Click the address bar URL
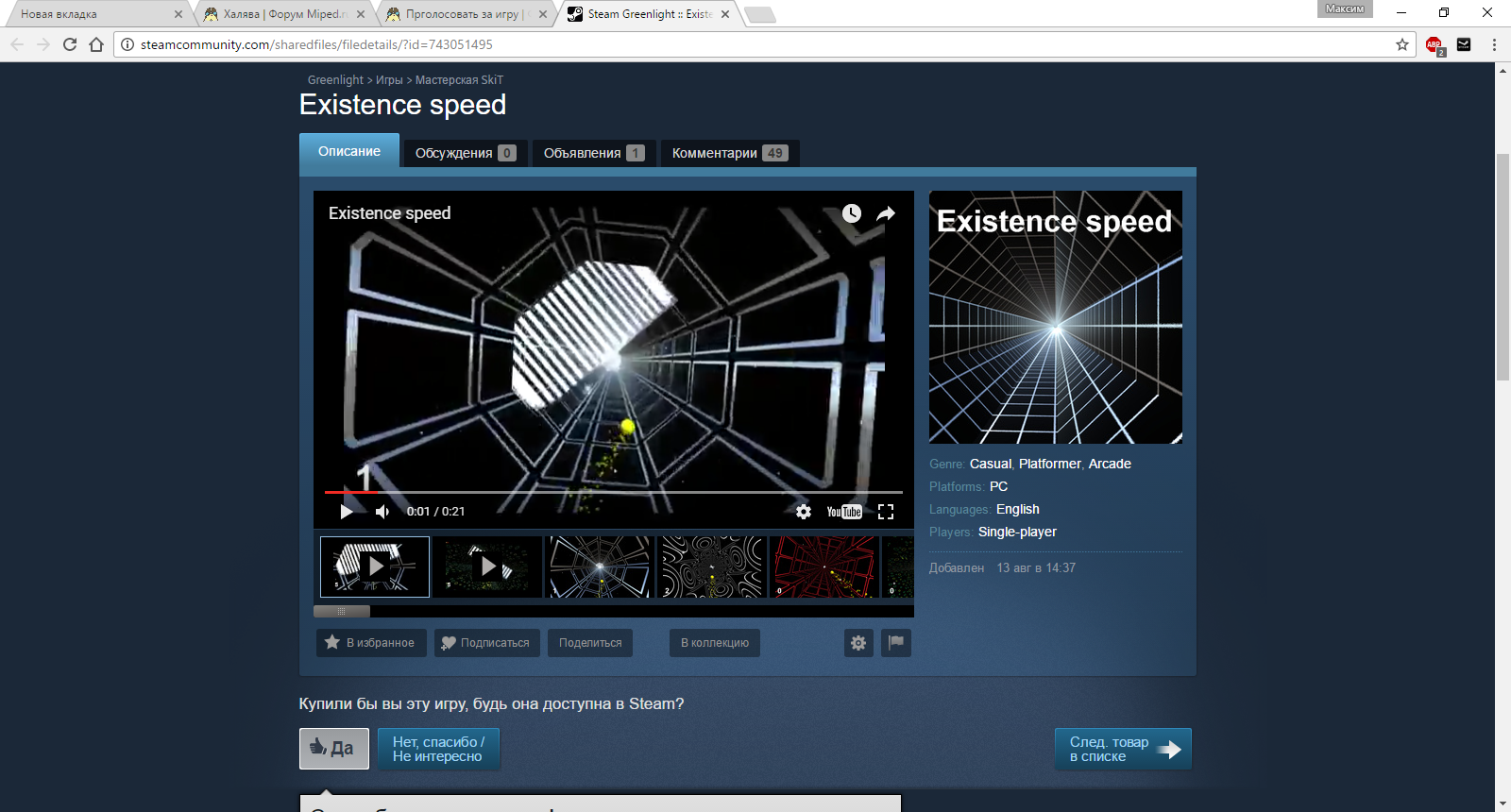The width and height of the screenshot is (1511, 812). click(316, 44)
